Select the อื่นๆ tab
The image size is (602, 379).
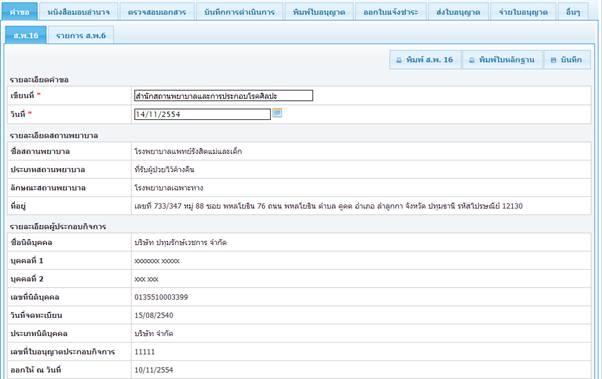click(x=573, y=12)
